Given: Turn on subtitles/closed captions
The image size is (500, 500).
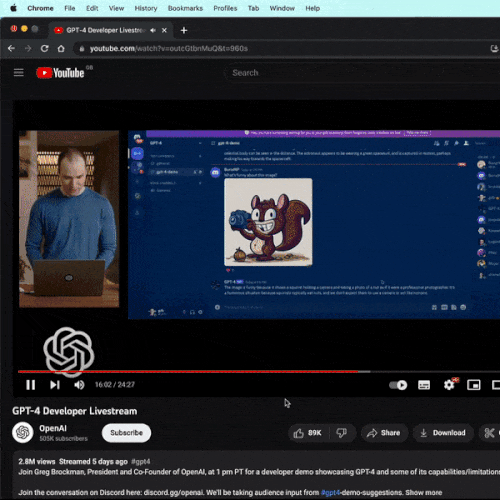Looking at the screenshot, I should [x=424, y=385].
